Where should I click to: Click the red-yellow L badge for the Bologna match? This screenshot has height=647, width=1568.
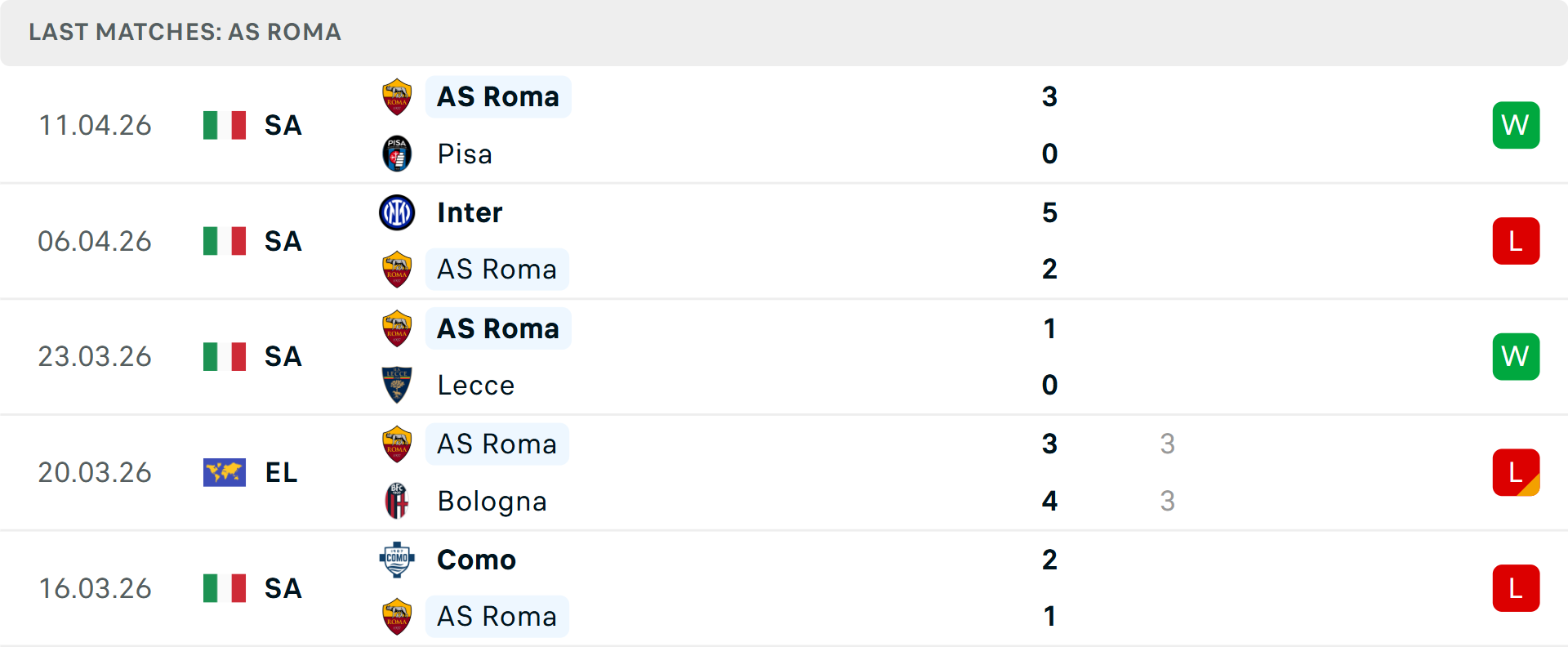pyautogui.click(x=1516, y=472)
